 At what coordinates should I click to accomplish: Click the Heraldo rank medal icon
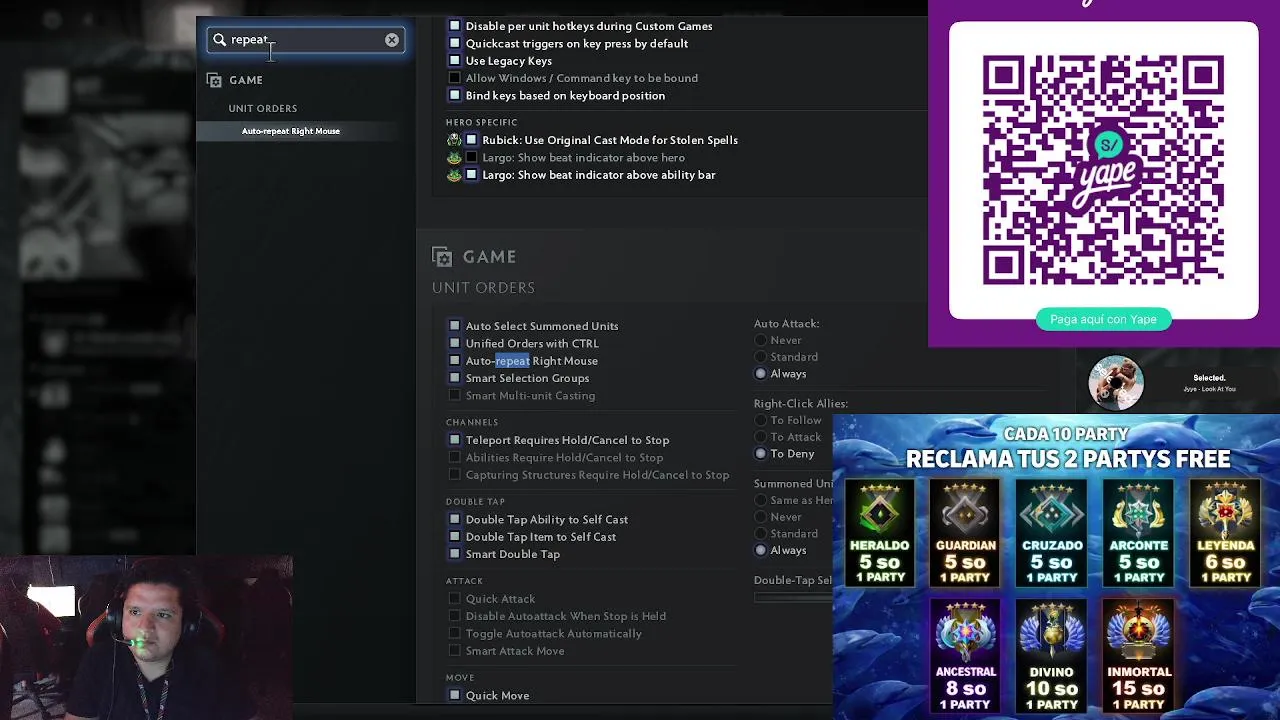click(879, 511)
